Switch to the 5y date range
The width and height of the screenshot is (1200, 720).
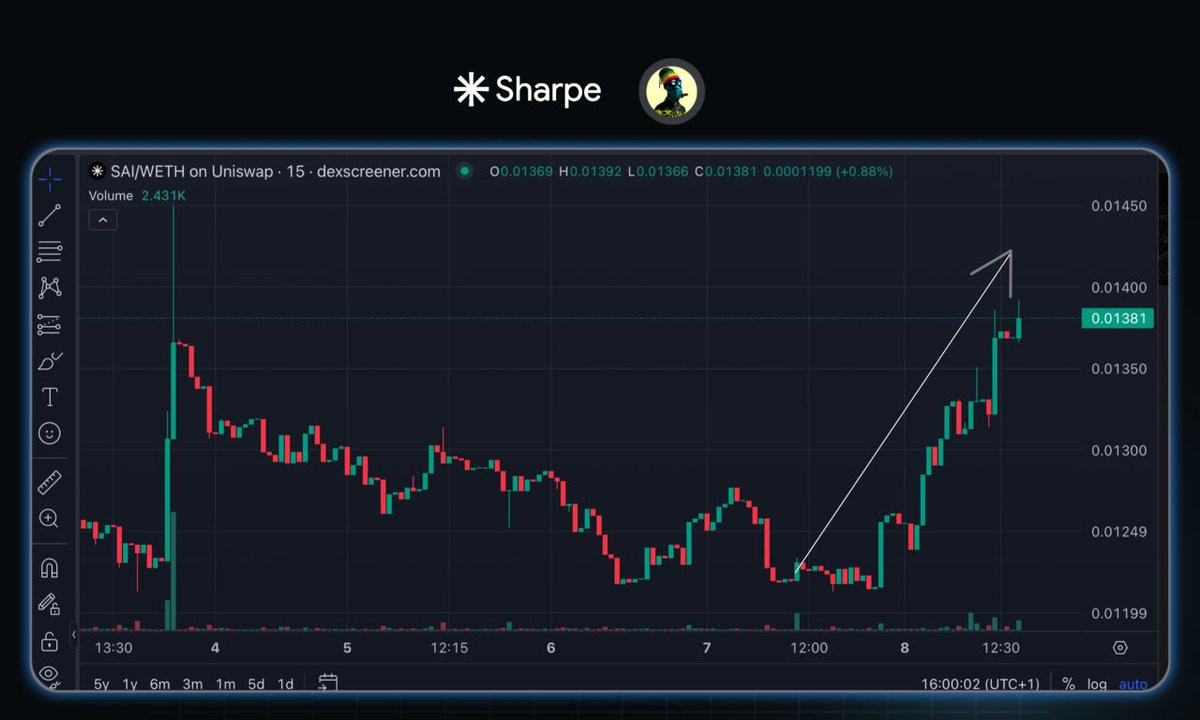point(102,684)
